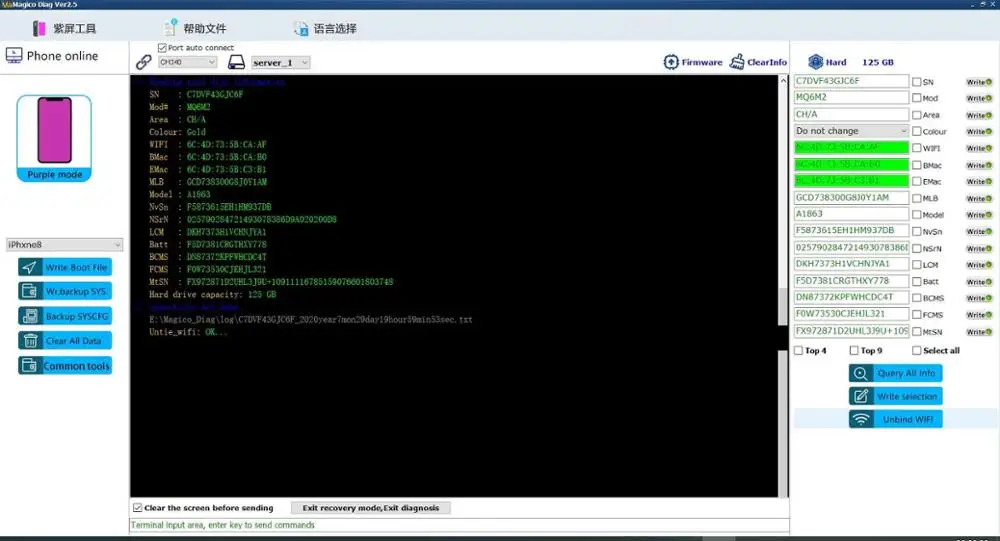The height and width of the screenshot is (541, 1000).
Task: Open the server_1 dropdown
Action: (x=281, y=63)
